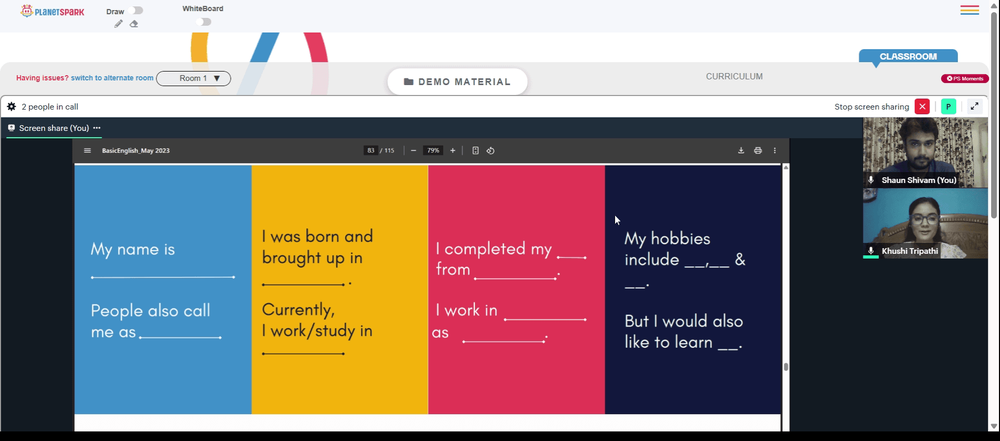Click the 'Having issues?' text
1000x441 pixels.
click(x=42, y=78)
